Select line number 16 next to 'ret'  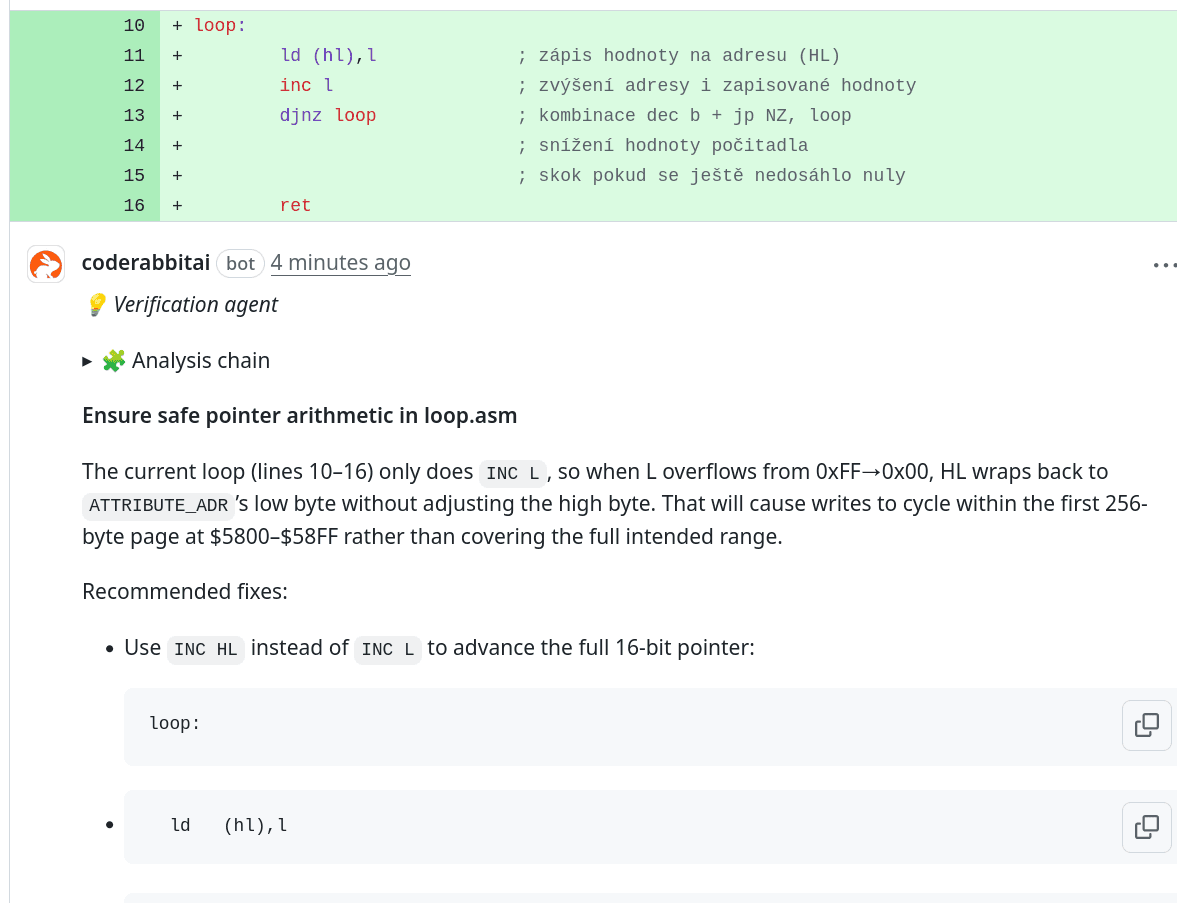click(x=133, y=205)
